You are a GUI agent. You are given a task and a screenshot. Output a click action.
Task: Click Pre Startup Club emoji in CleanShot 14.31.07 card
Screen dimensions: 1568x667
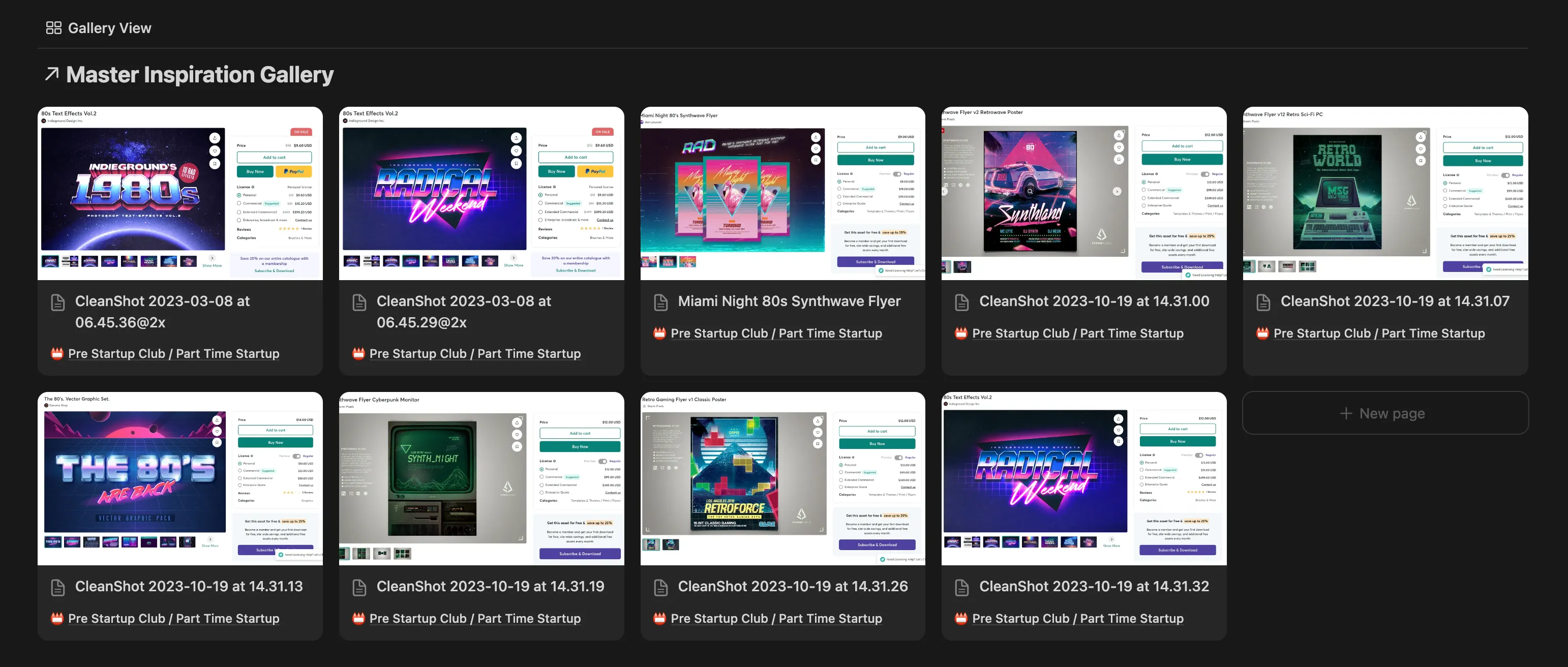click(x=1262, y=333)
